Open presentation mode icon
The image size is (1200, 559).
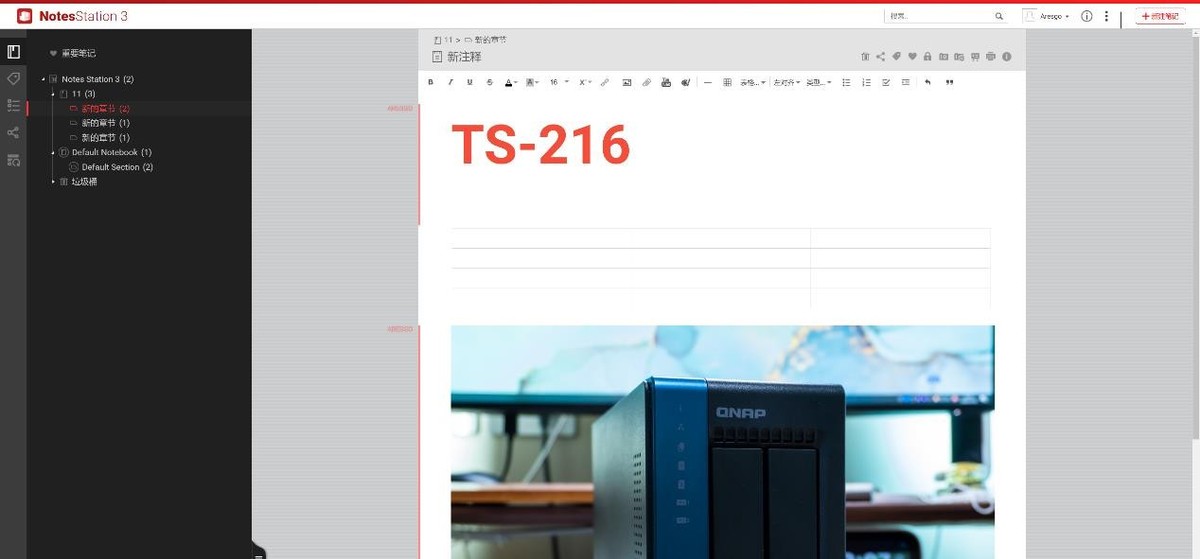point(975,57)
